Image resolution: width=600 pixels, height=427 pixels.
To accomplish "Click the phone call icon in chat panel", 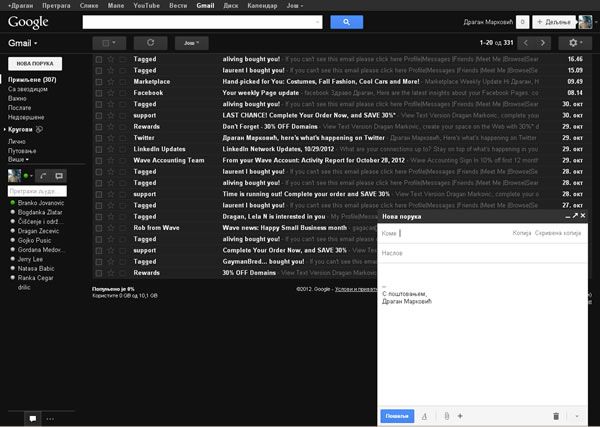I will tap(43, 176).
